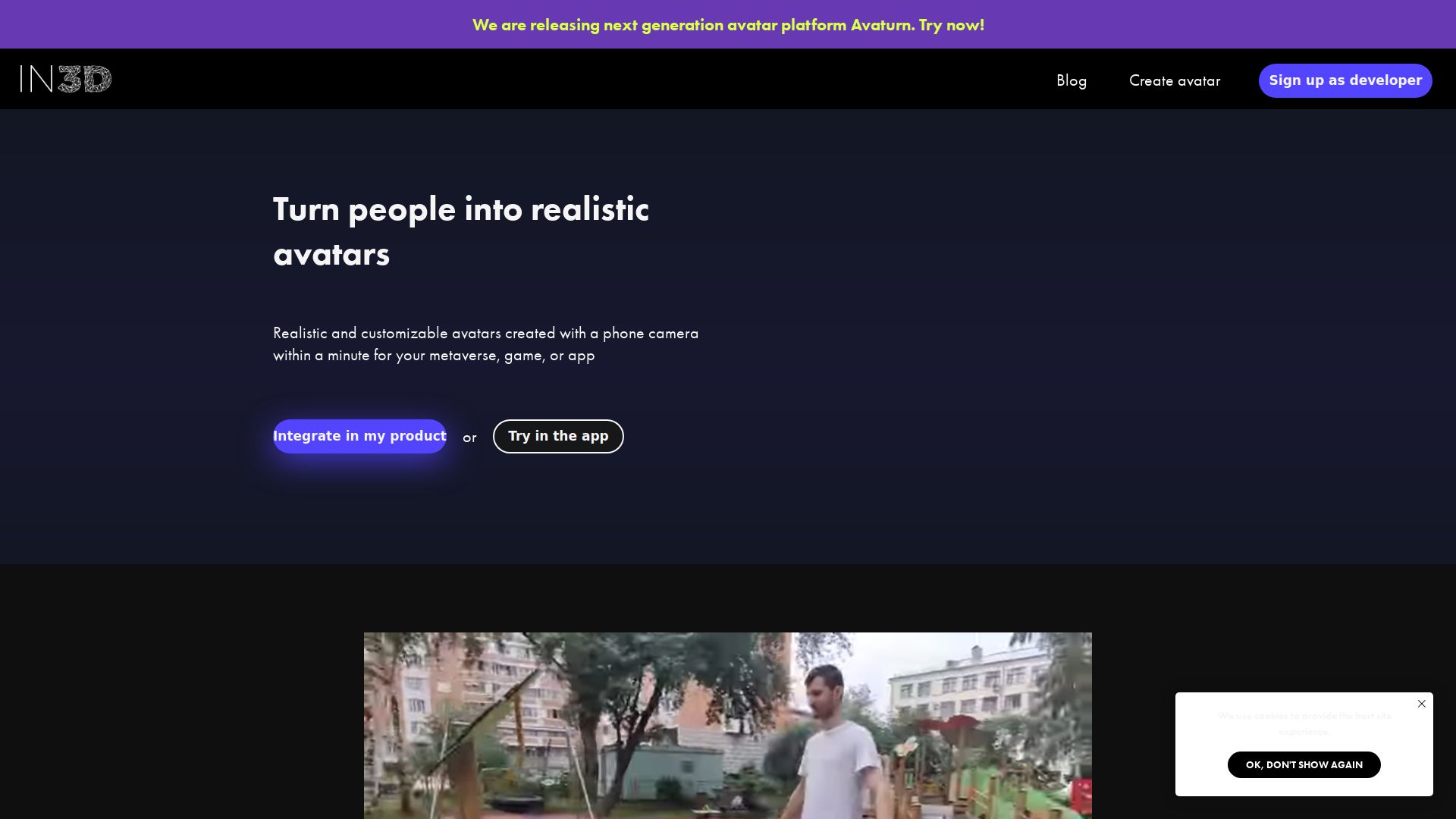The image size is (1456, 819).
Task: Click the faded cookie notice text
Action: tap(1304, 723)
